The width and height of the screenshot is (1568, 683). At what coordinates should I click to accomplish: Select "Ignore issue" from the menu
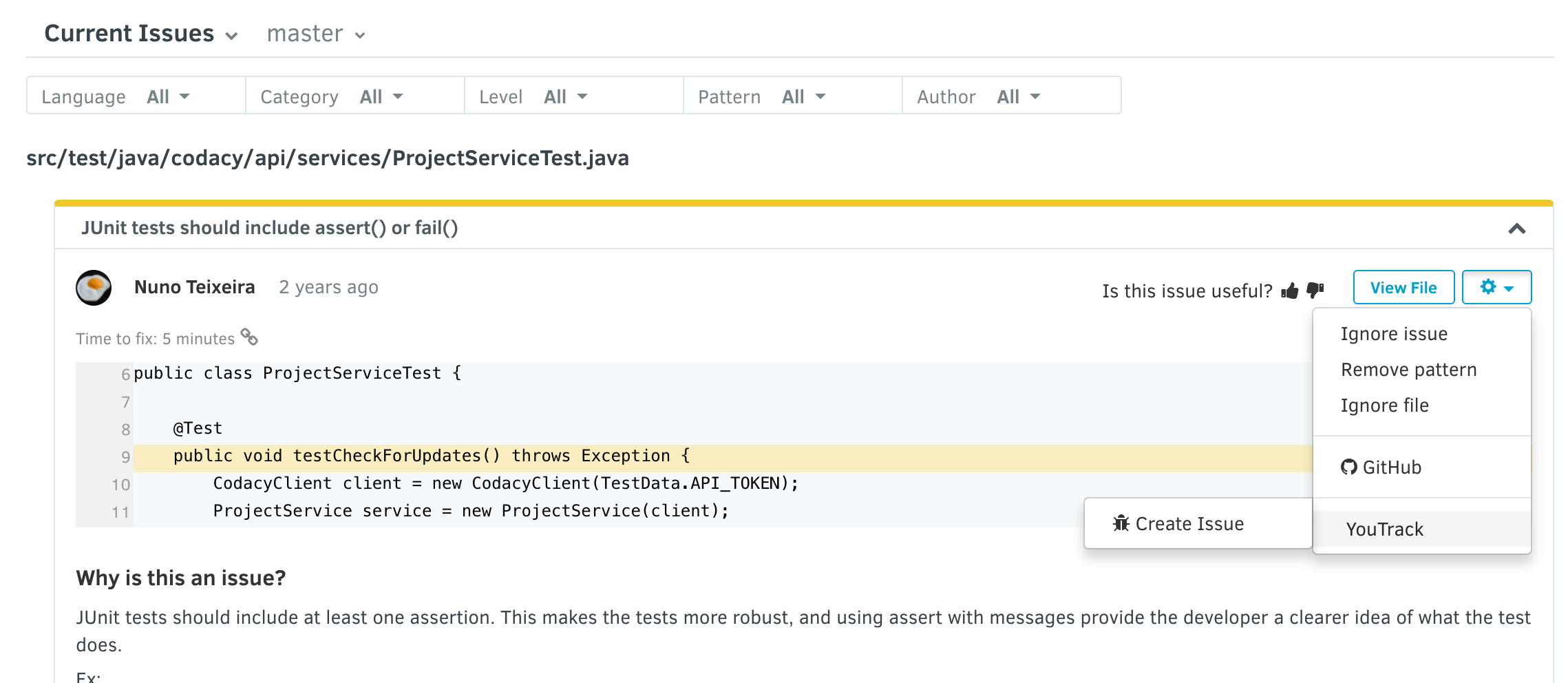[1394, 333]
